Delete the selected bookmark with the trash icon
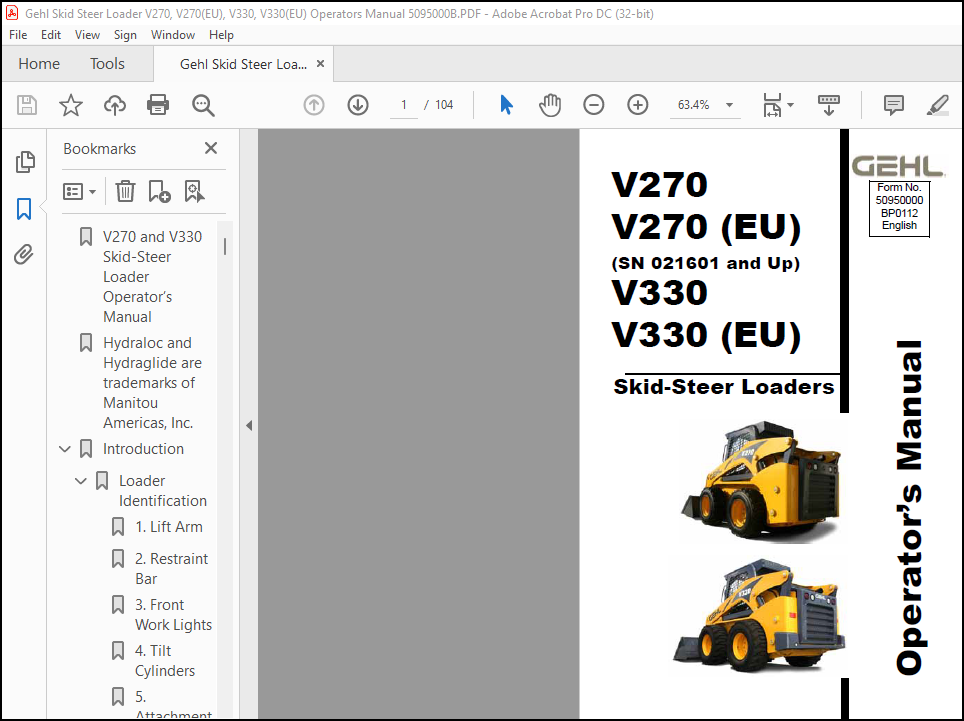The height and width of the screenshot is (721, 964). [x=125, y=191]
